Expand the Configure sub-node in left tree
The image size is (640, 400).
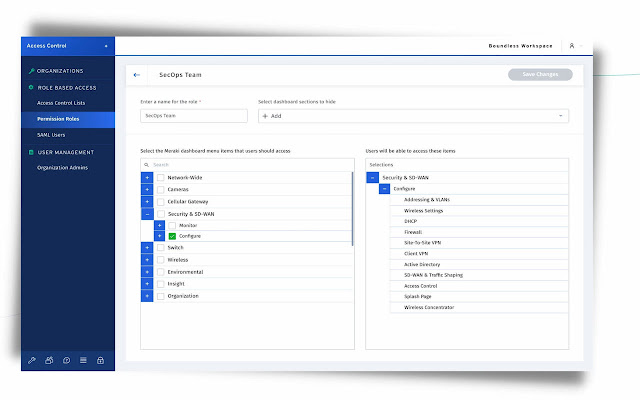pos(160,236)
